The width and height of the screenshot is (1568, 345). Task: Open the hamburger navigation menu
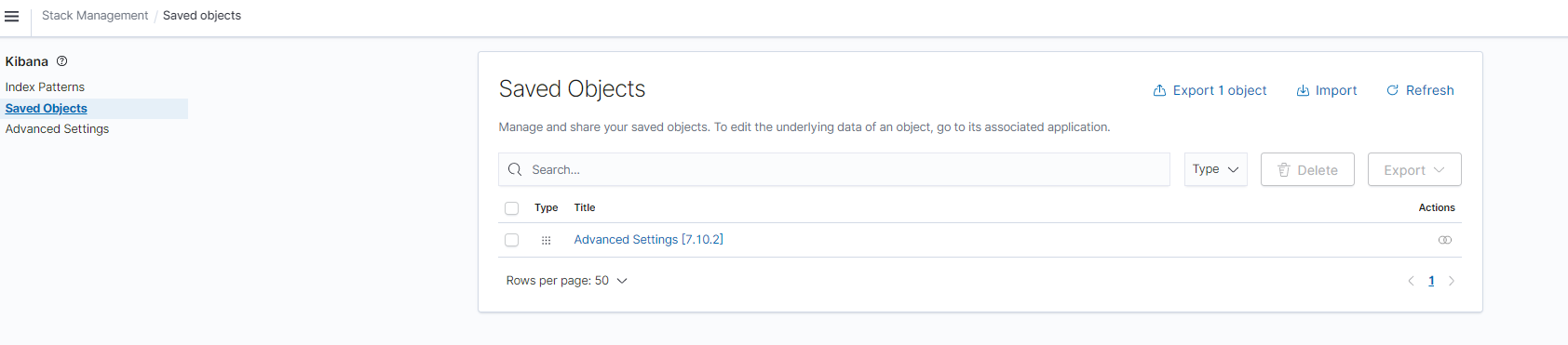(x=12, y=16)
